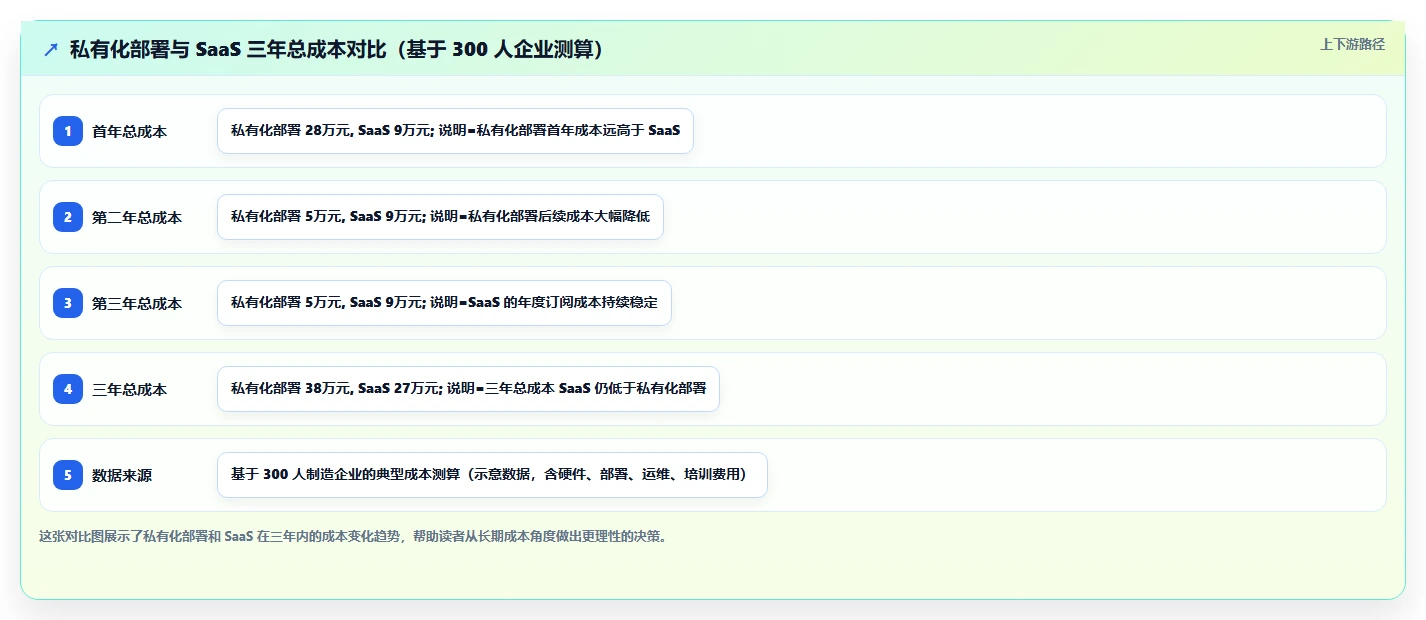Select the 第二年总成本 row label
Image resolution: width=1426 pixels, height=620 pixels.
pos(137,217)
